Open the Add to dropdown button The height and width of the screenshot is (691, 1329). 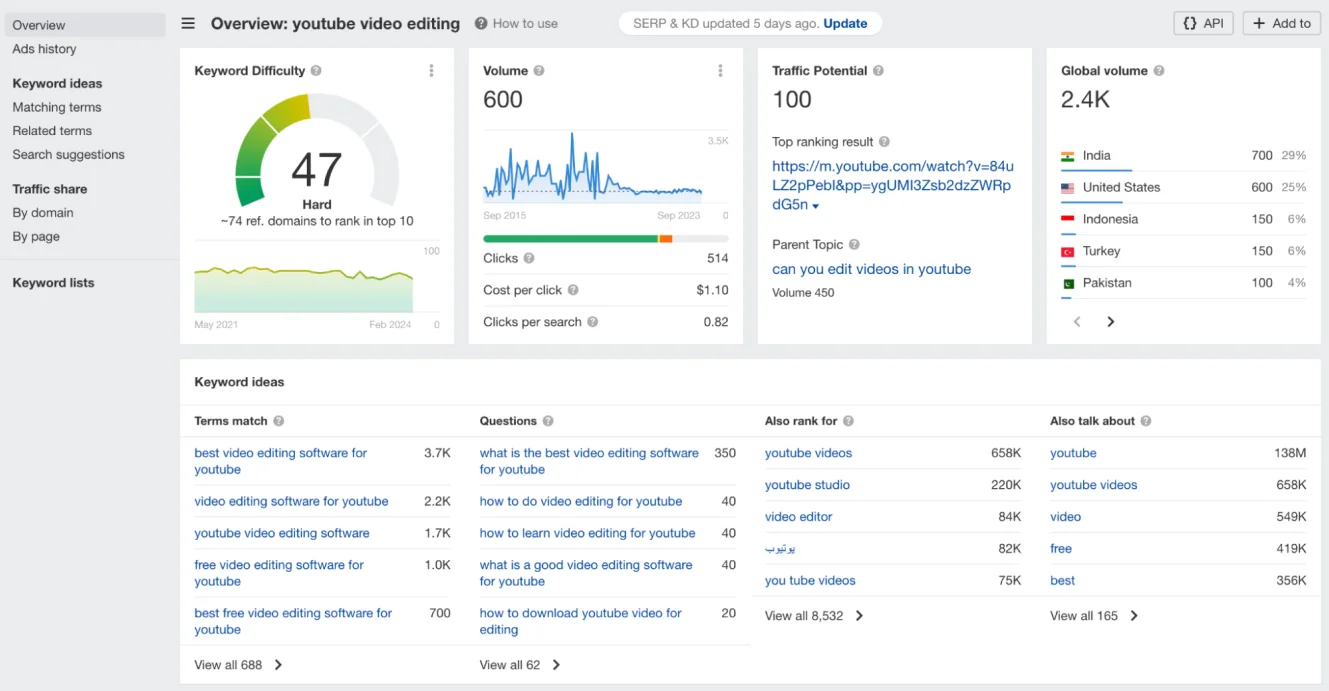click(1281, 23)
